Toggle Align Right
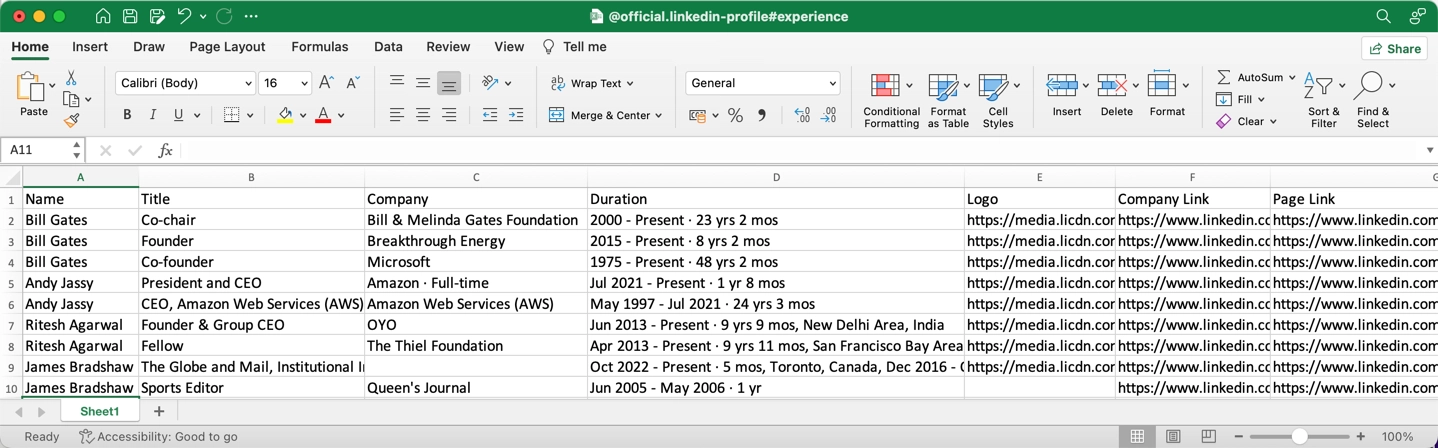This screenshot has height=448, width=1438. pos(449,115)
